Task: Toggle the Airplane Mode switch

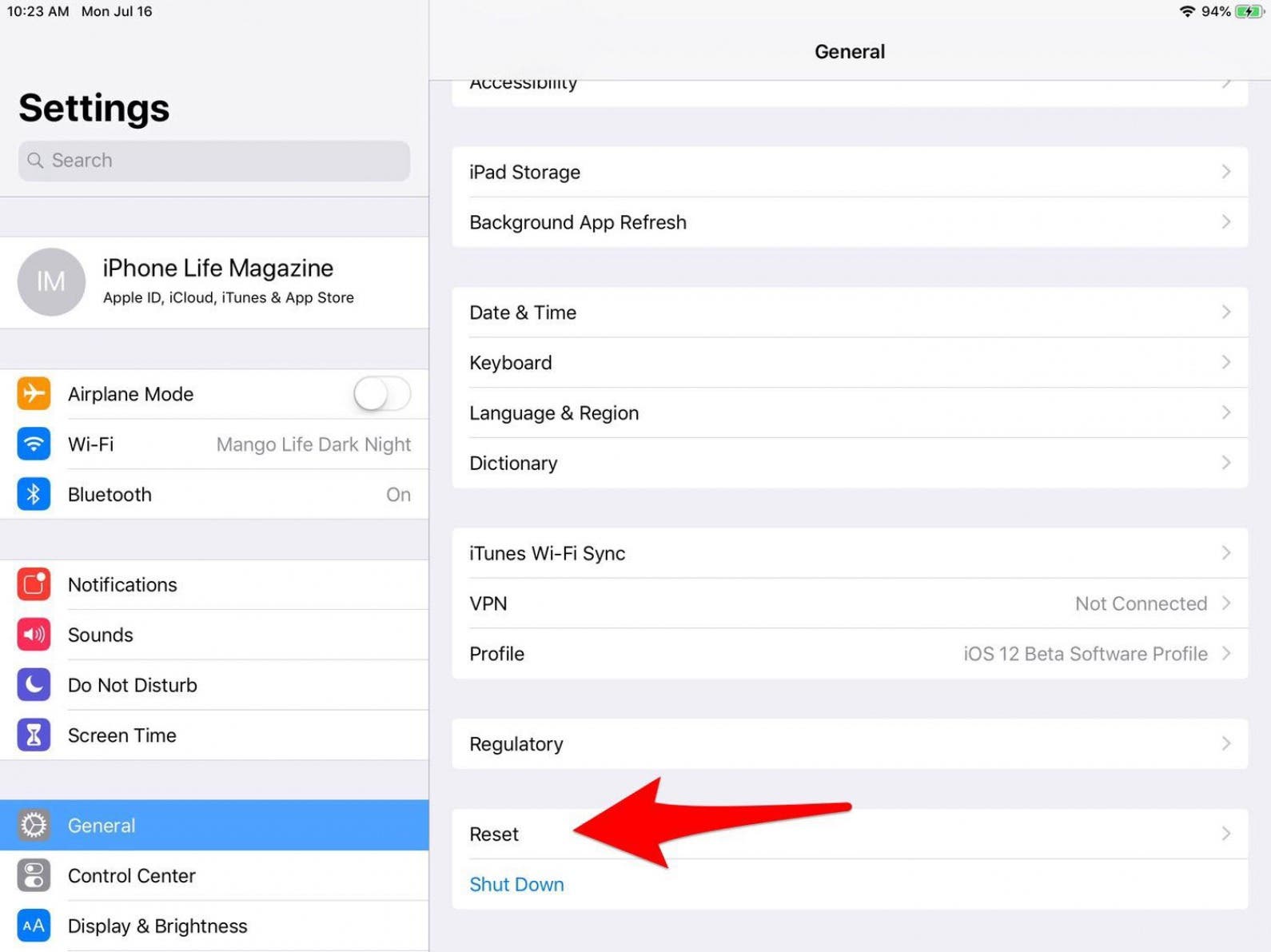Action: point(382,393)
